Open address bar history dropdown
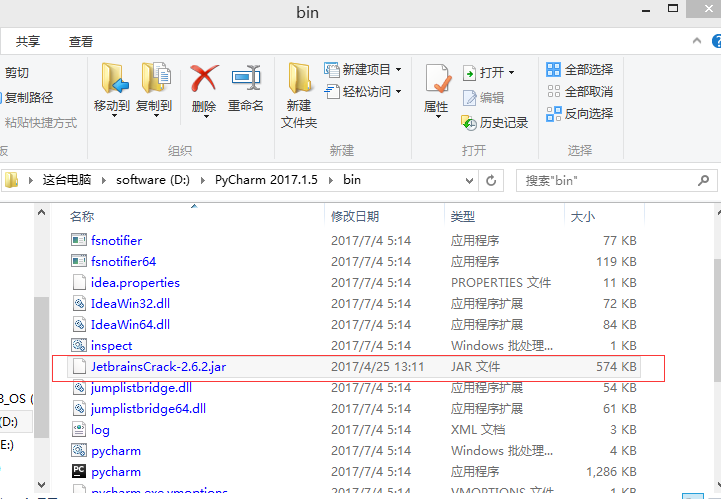Screen dimensions: 721x499 click(469, 180)
